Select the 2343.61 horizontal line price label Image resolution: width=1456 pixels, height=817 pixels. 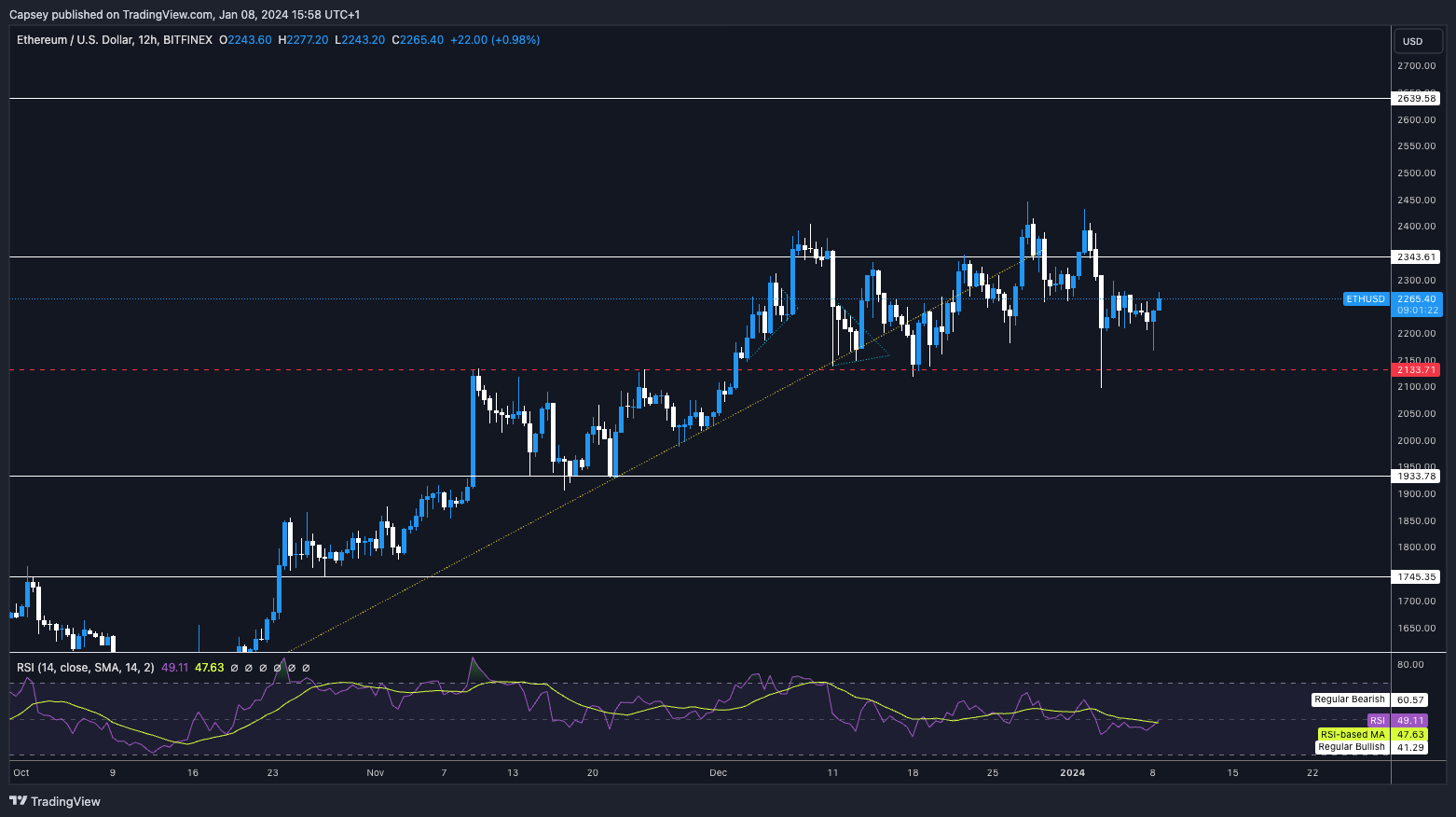(x=1416, y=256)
